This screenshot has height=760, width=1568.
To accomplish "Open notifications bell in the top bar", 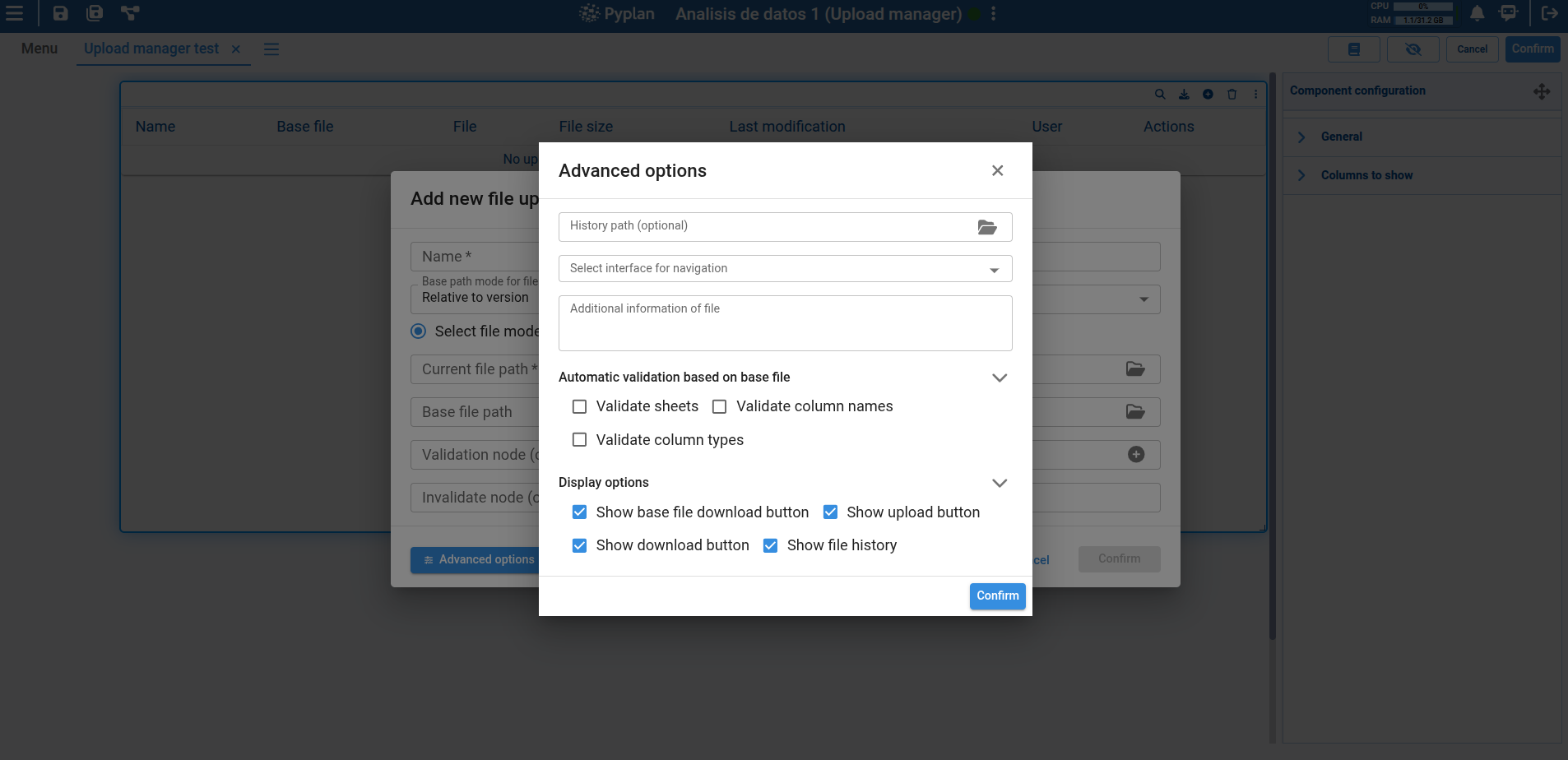I will coord(1476,13).
